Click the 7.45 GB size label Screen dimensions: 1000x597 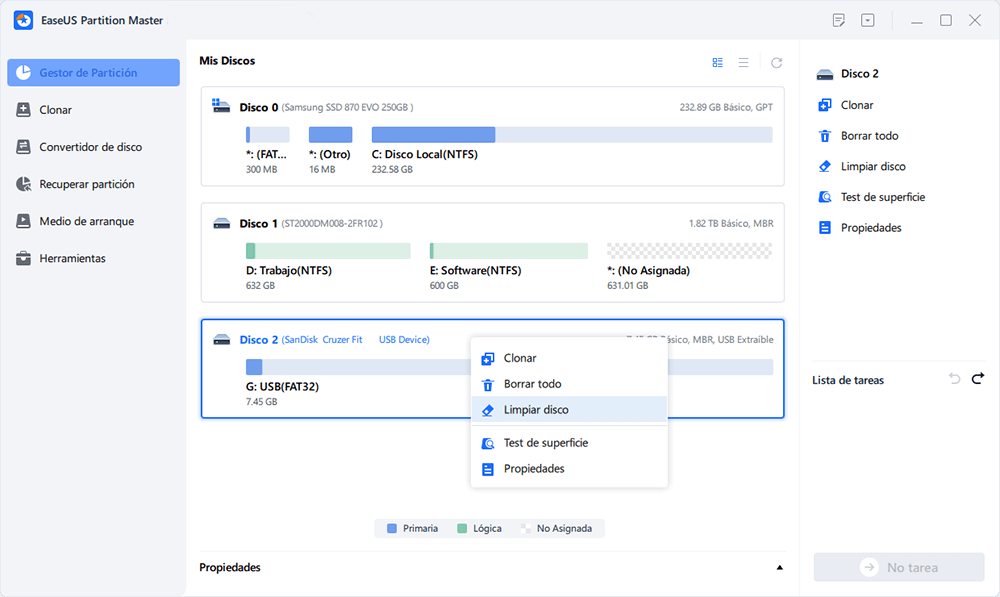261,402
